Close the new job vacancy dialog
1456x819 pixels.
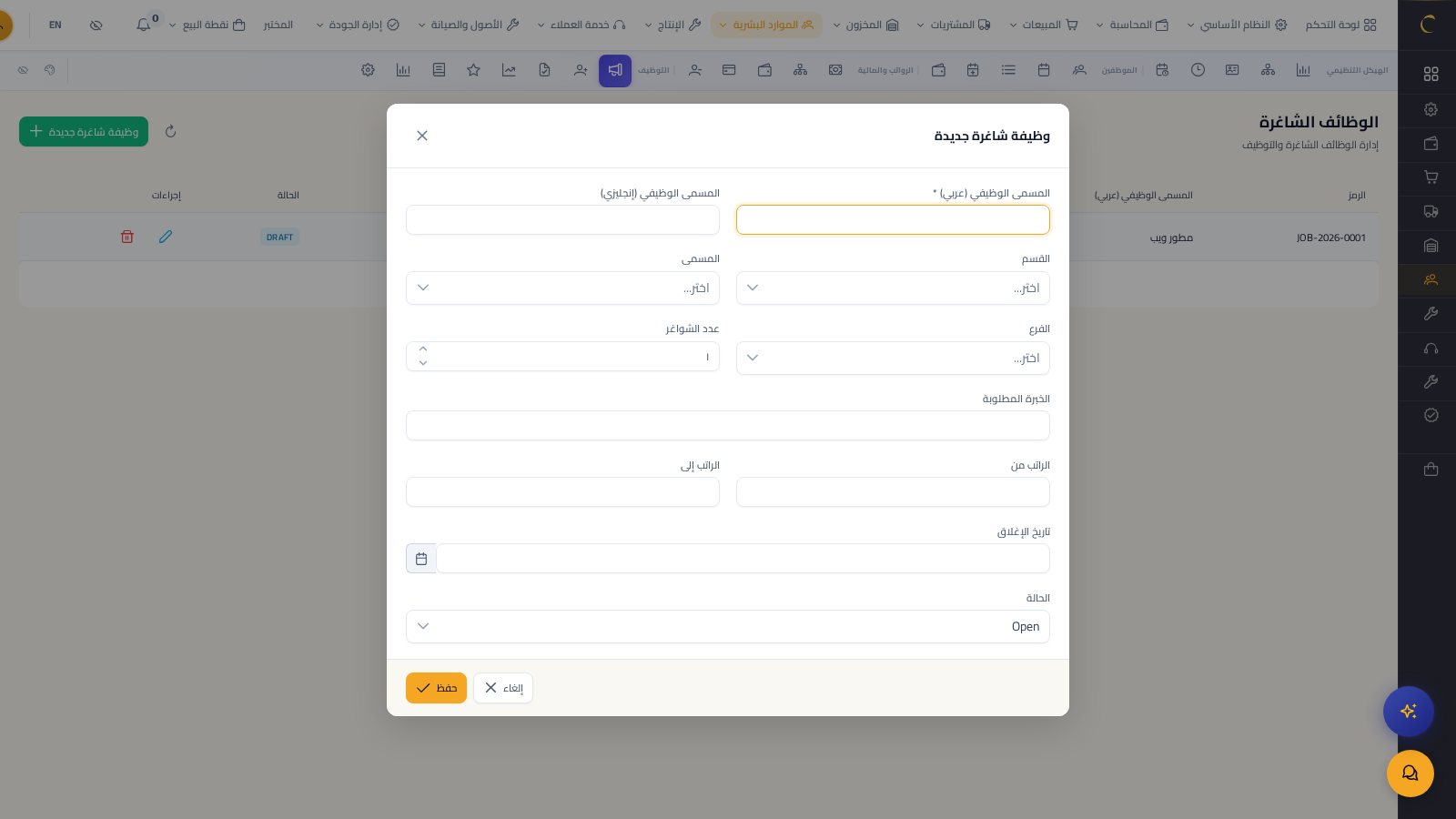tap(422, 136)
